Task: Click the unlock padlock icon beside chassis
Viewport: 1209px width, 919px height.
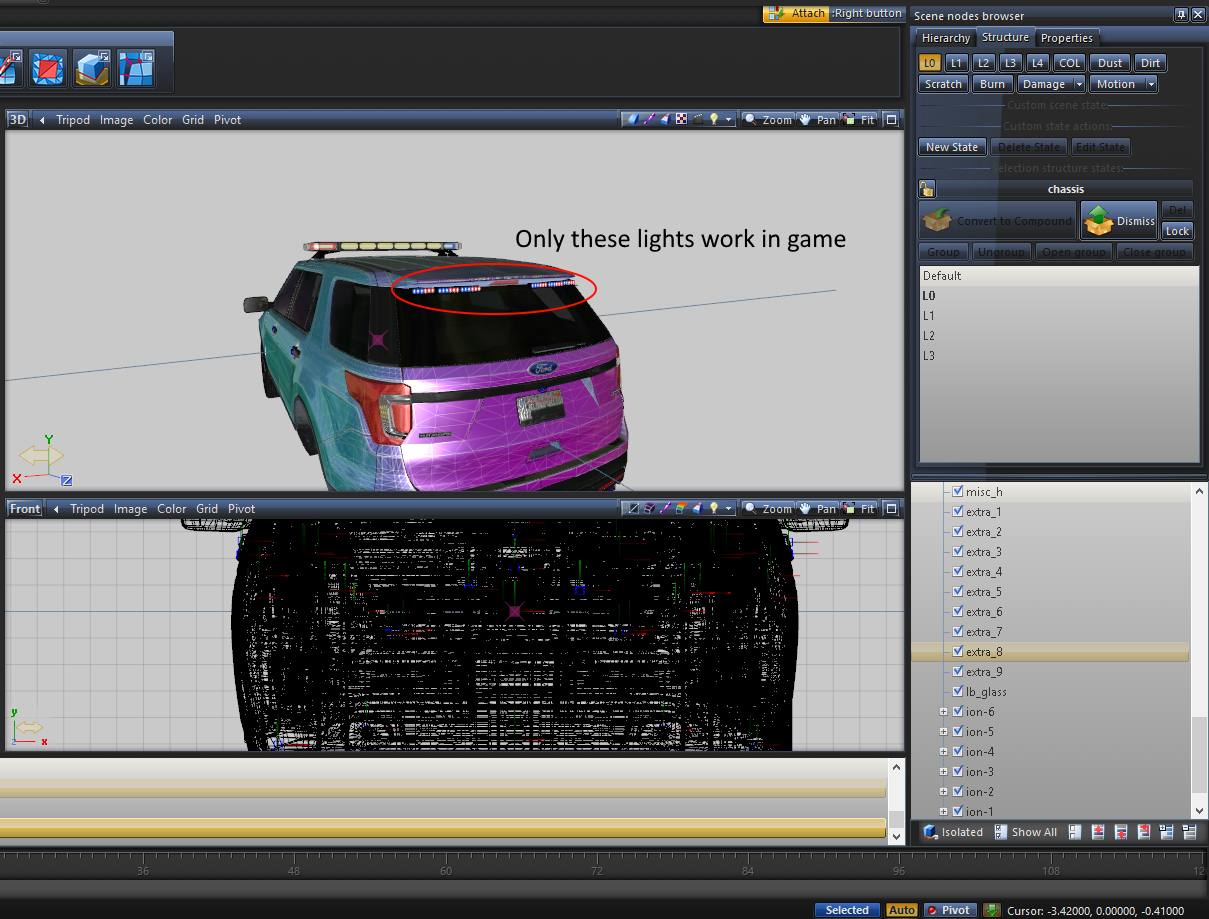Action: (927, 189)
